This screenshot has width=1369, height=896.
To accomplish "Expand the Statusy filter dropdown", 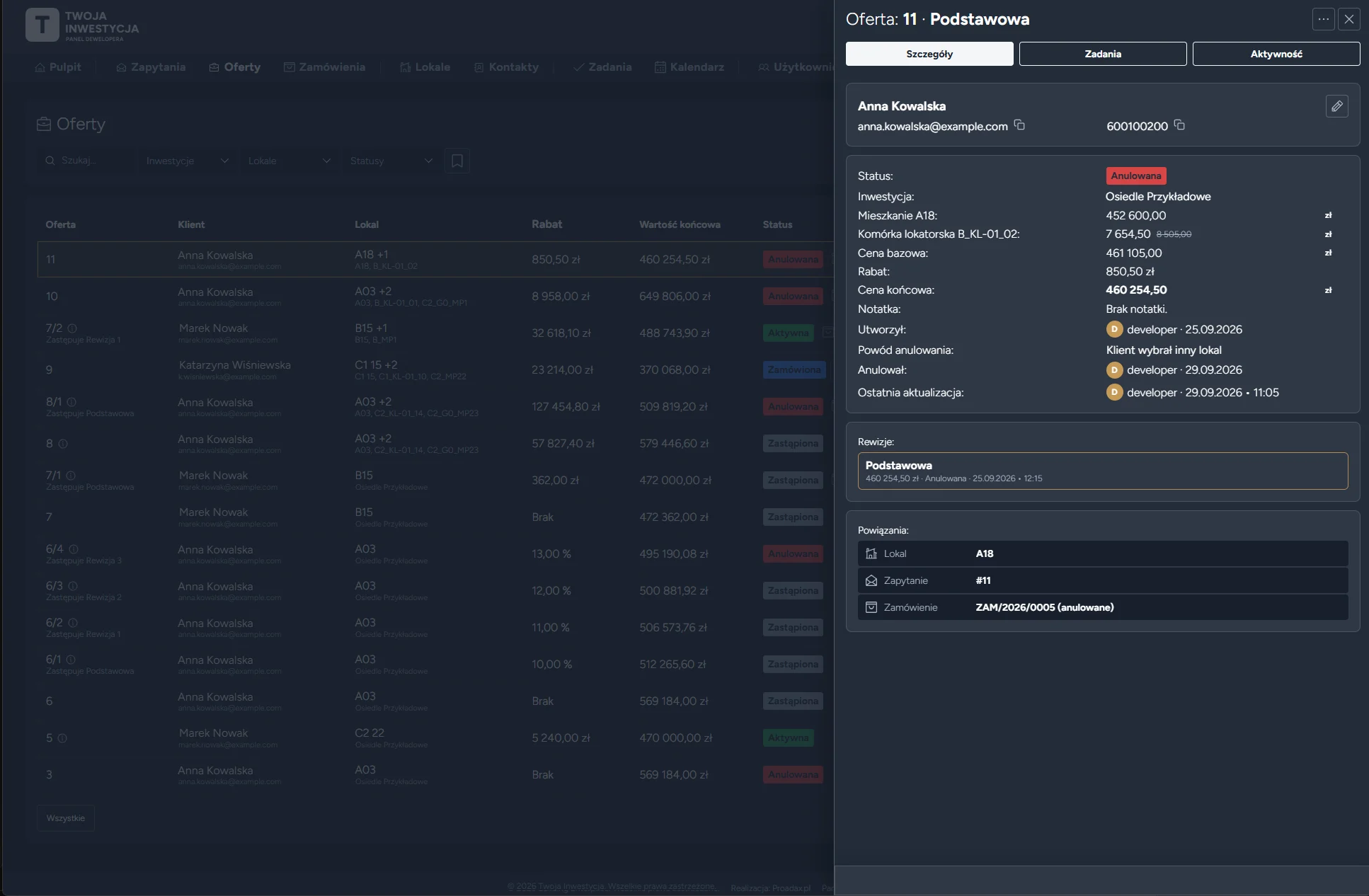I will 391,161.
